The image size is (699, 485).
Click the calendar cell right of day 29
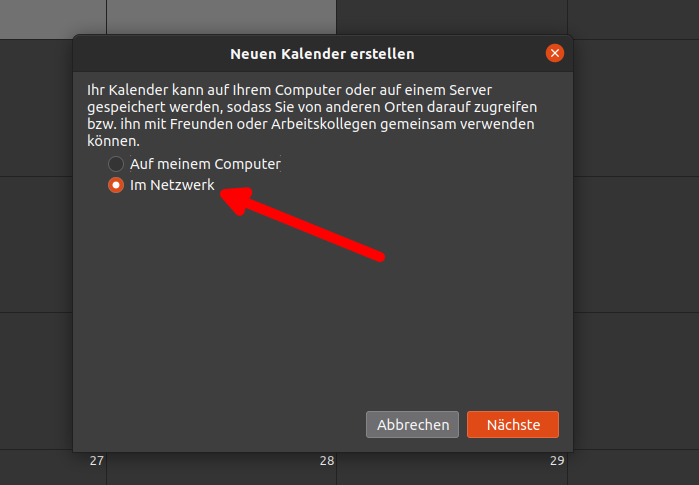pyautogui.click(x=633, y=467)
